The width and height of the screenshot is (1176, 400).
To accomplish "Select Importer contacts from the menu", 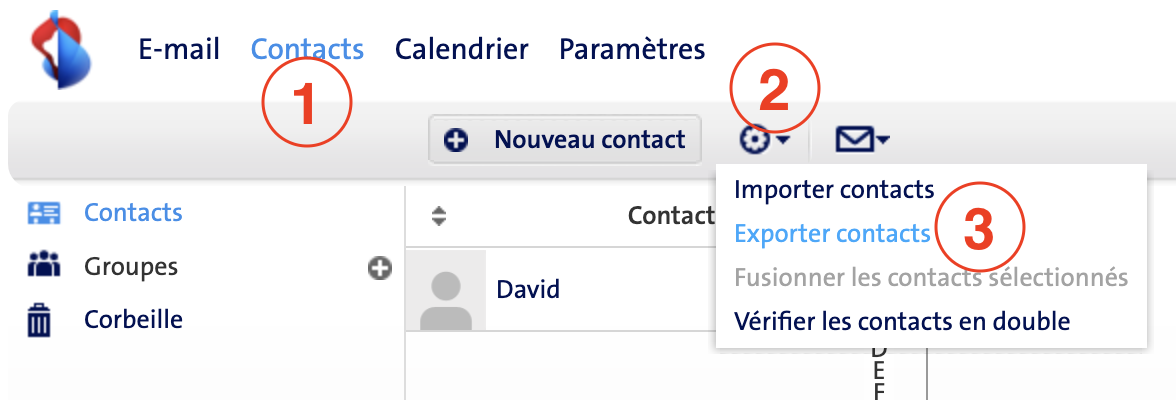I will (834, 190).
